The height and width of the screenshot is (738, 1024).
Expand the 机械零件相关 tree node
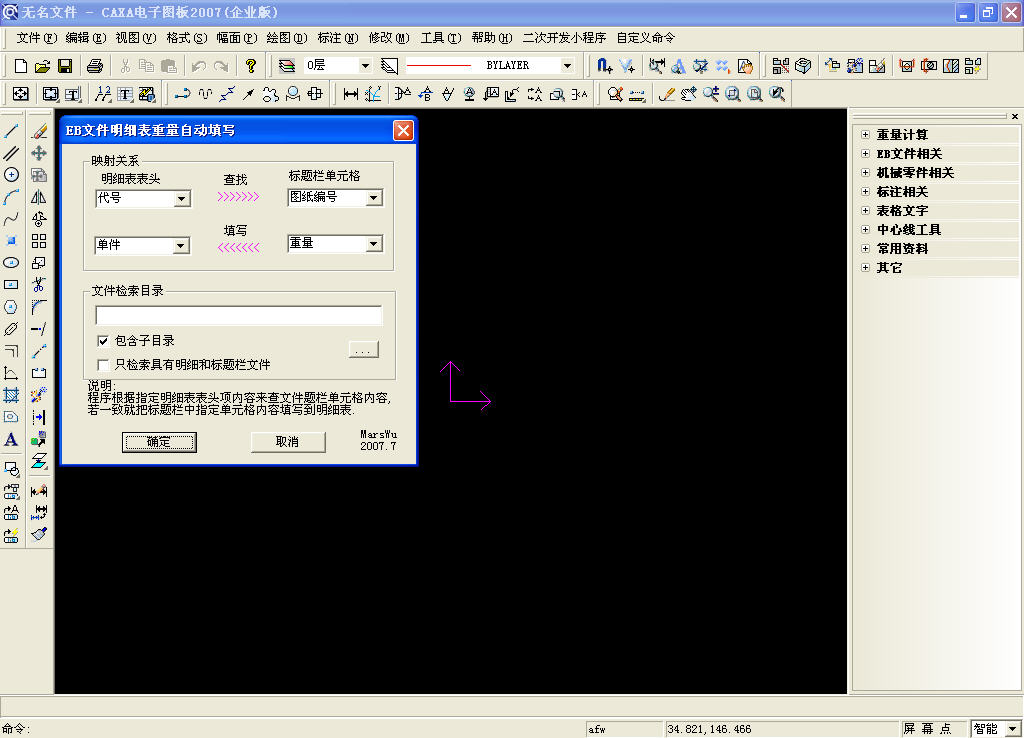point(865,172)
